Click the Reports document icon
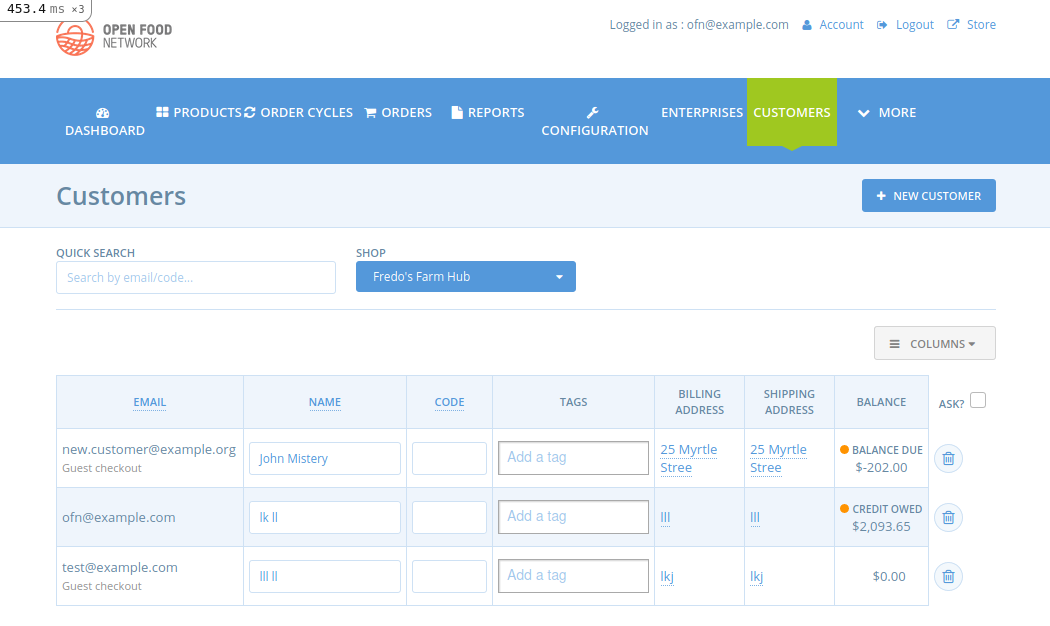 (x=457, y=112)
